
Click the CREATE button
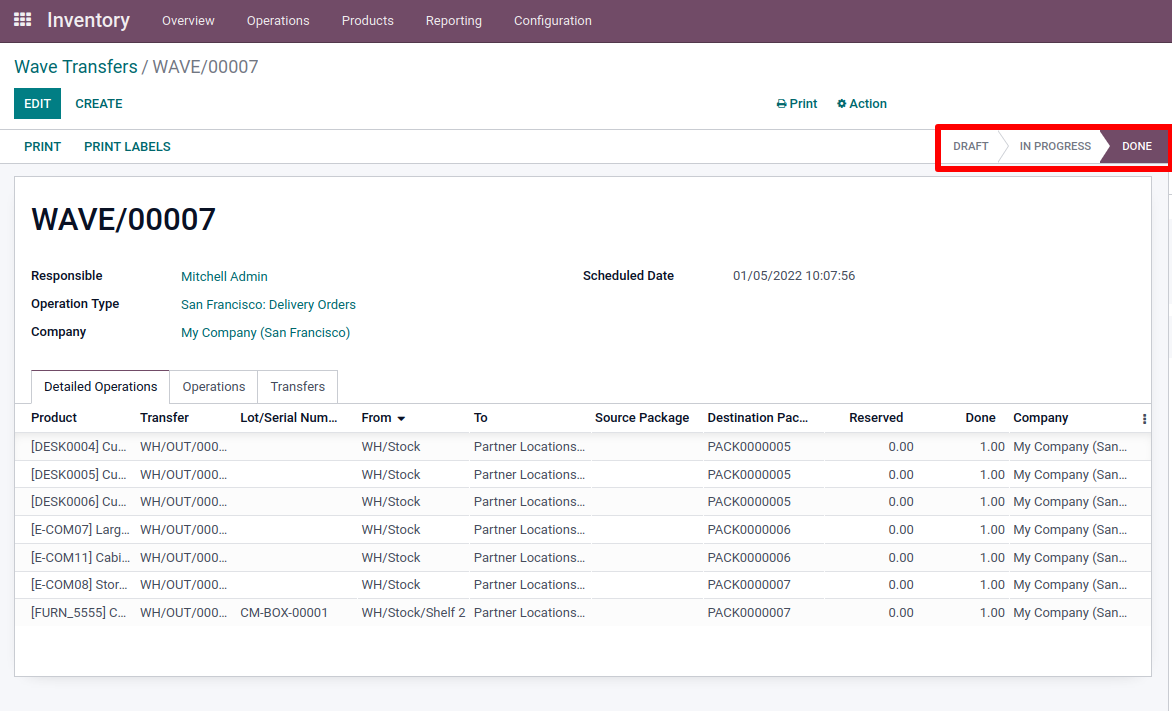click(x=99, y=104)
